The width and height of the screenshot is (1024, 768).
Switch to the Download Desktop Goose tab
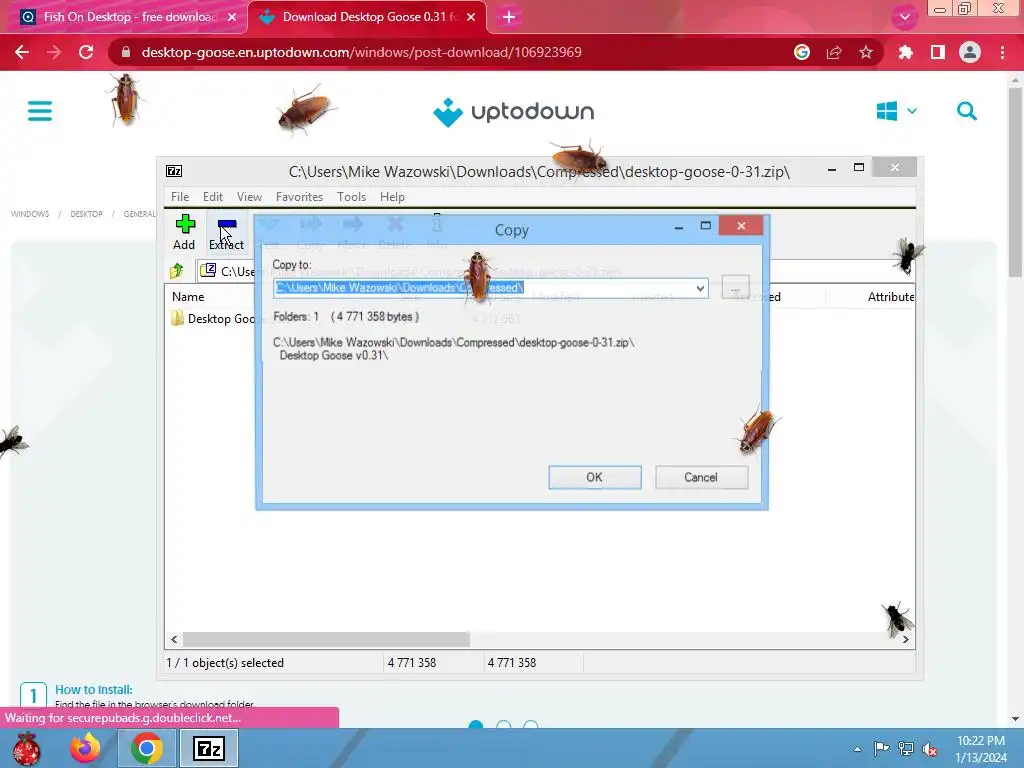pyautogui.click(x=369, y=17)
